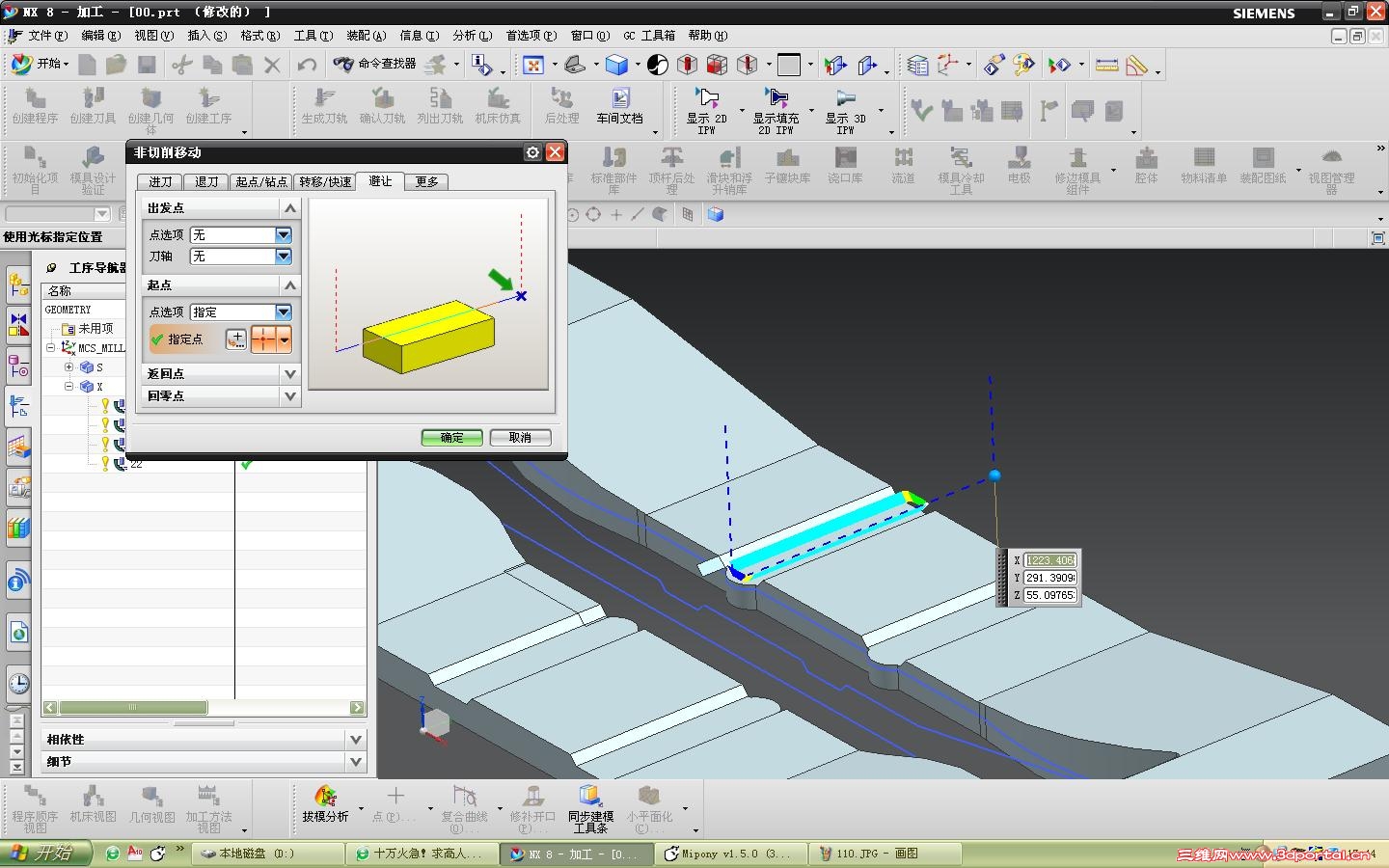This screenshot has height=868, width=1389.
Task: Select the 转移/快速 tab
Action: 325,181
